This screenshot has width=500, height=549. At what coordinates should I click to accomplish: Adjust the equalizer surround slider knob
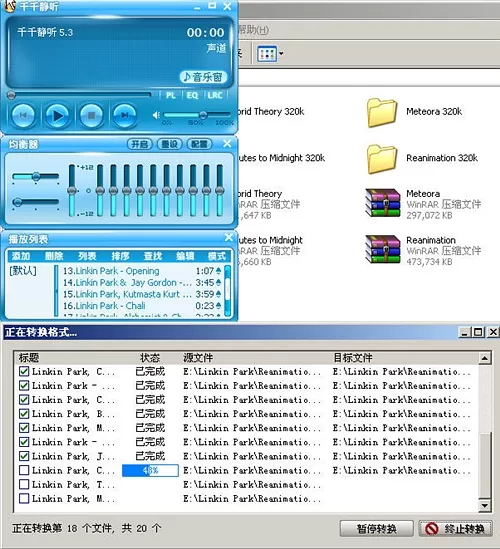17,202
